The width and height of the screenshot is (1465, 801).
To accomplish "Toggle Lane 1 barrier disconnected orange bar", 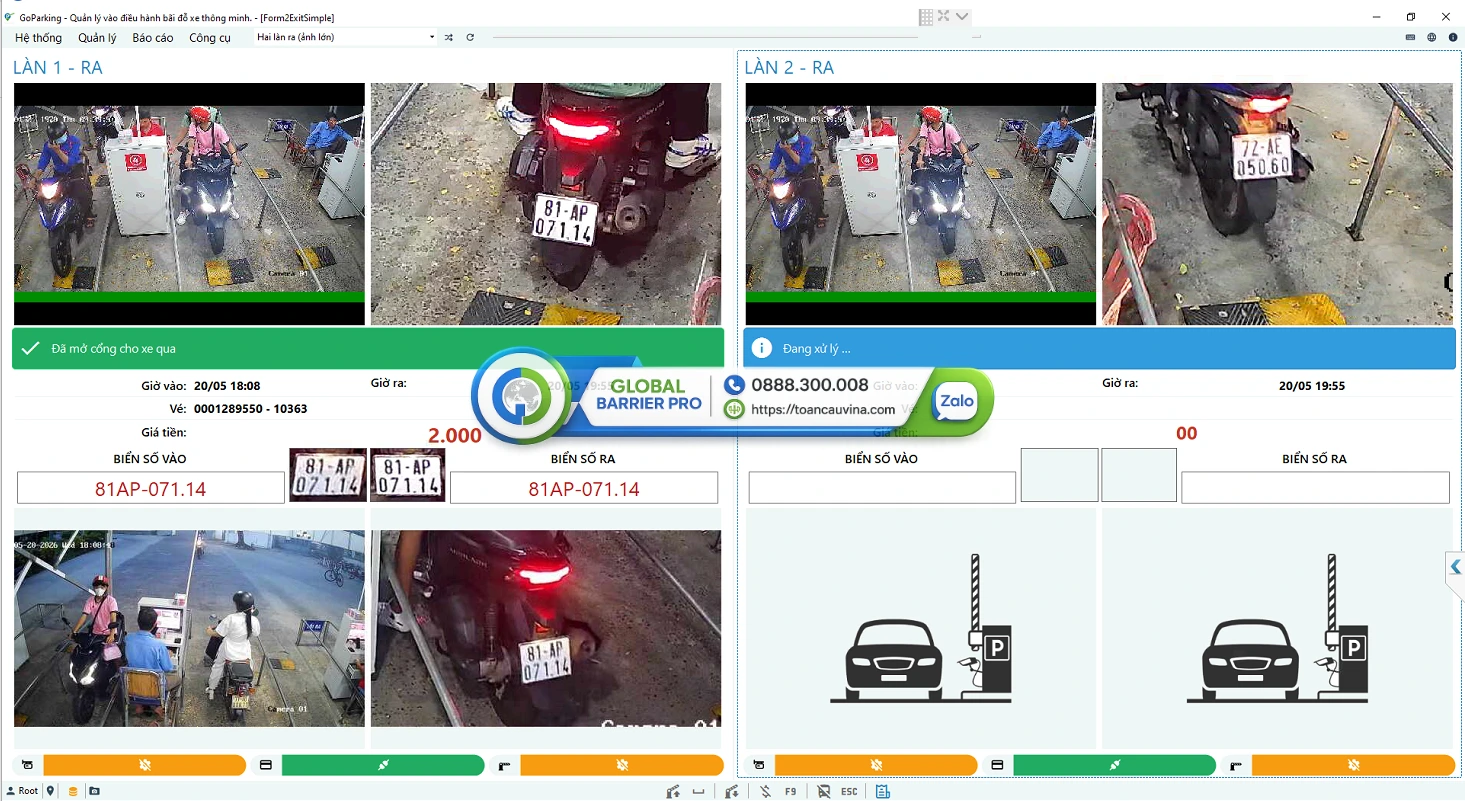I will click(622, 765).
